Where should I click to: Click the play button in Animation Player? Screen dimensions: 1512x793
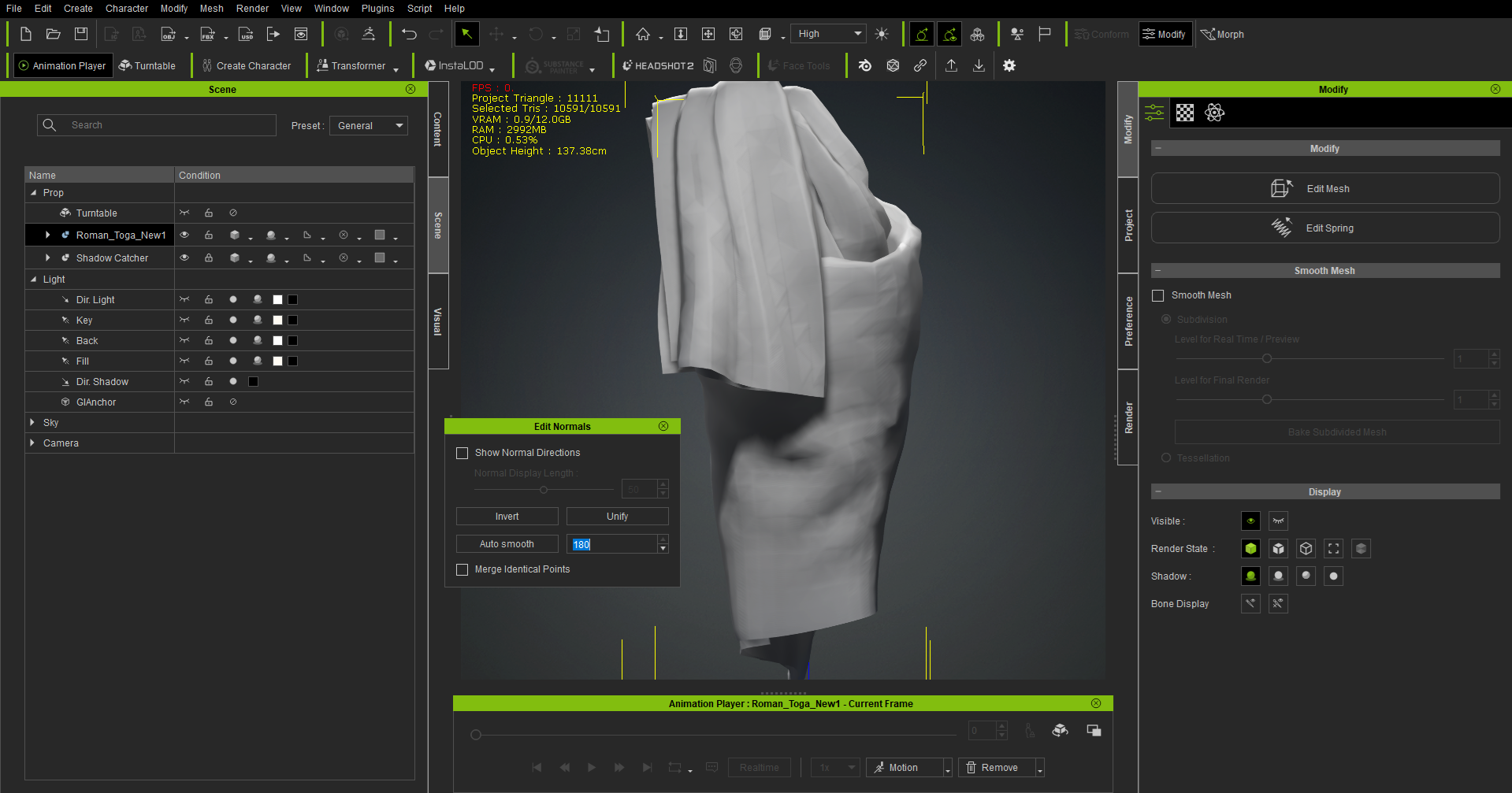(591, 767)
